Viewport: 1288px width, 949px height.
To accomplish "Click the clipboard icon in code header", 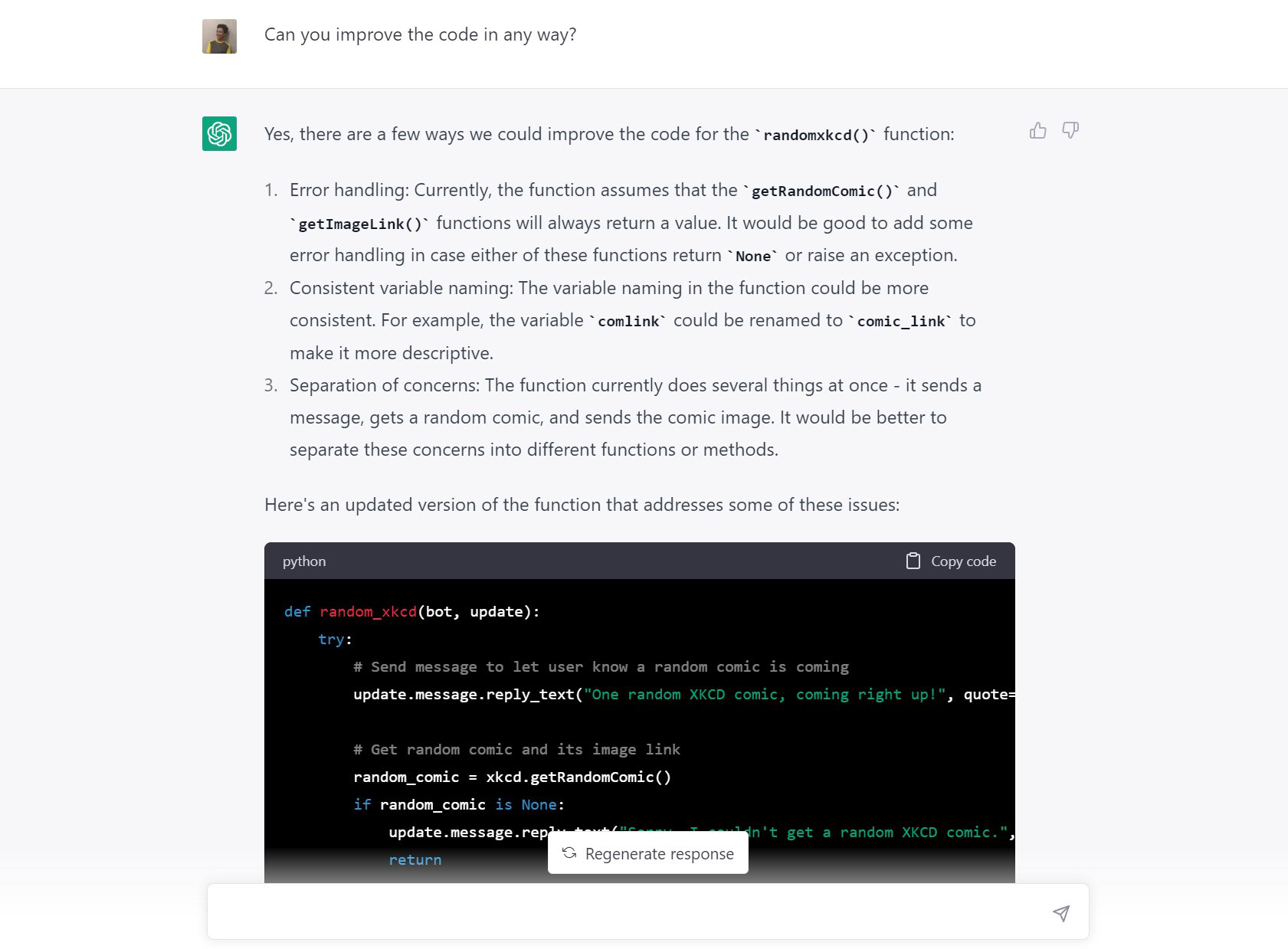I will [x=913, y=561].
